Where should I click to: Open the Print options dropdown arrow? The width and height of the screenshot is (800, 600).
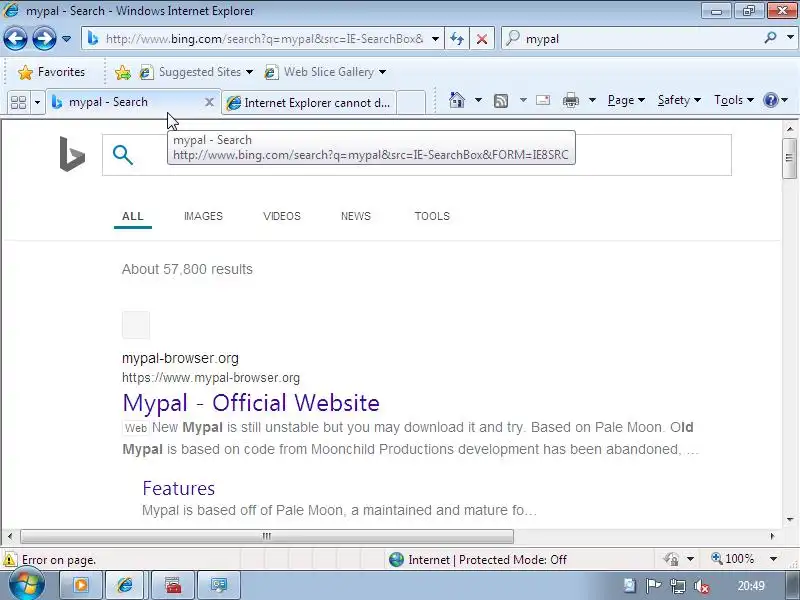592,100
